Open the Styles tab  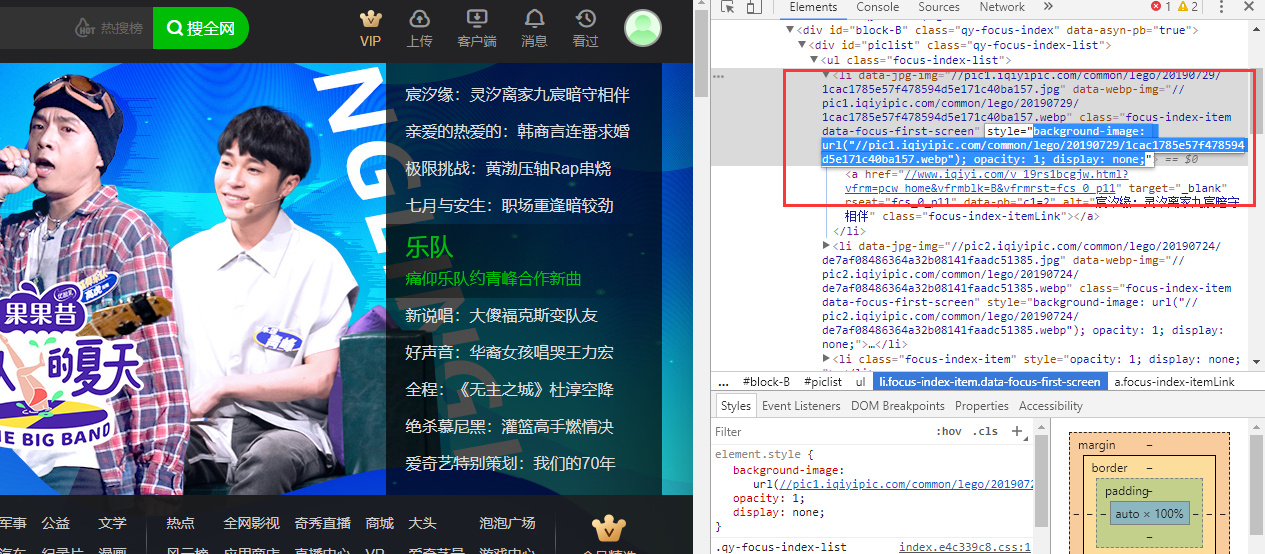pos(735,406)
